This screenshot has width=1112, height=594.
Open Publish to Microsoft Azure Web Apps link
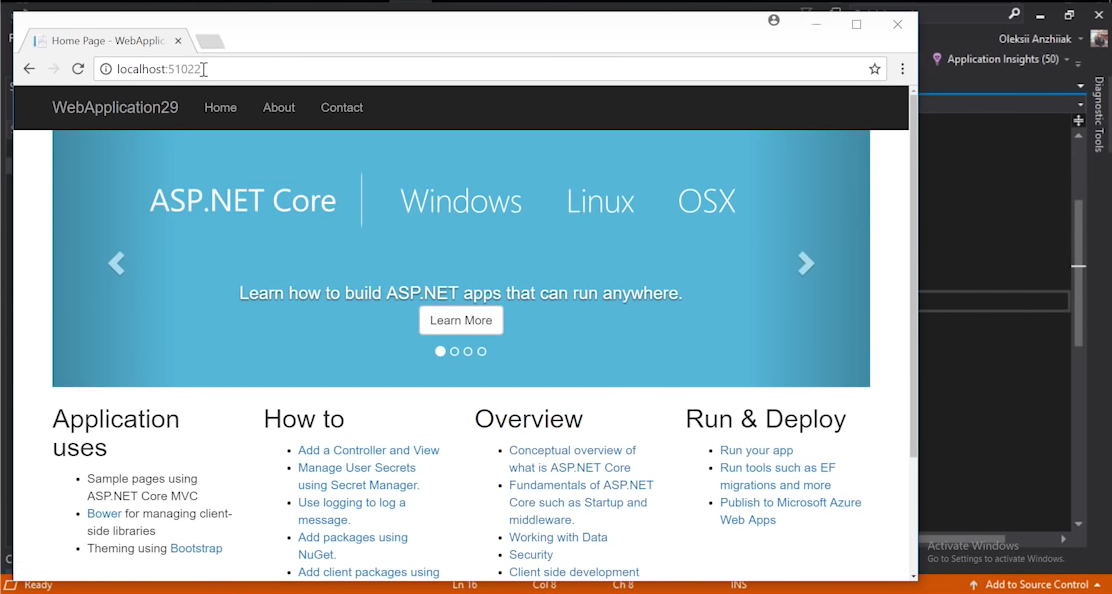point(790,511)
